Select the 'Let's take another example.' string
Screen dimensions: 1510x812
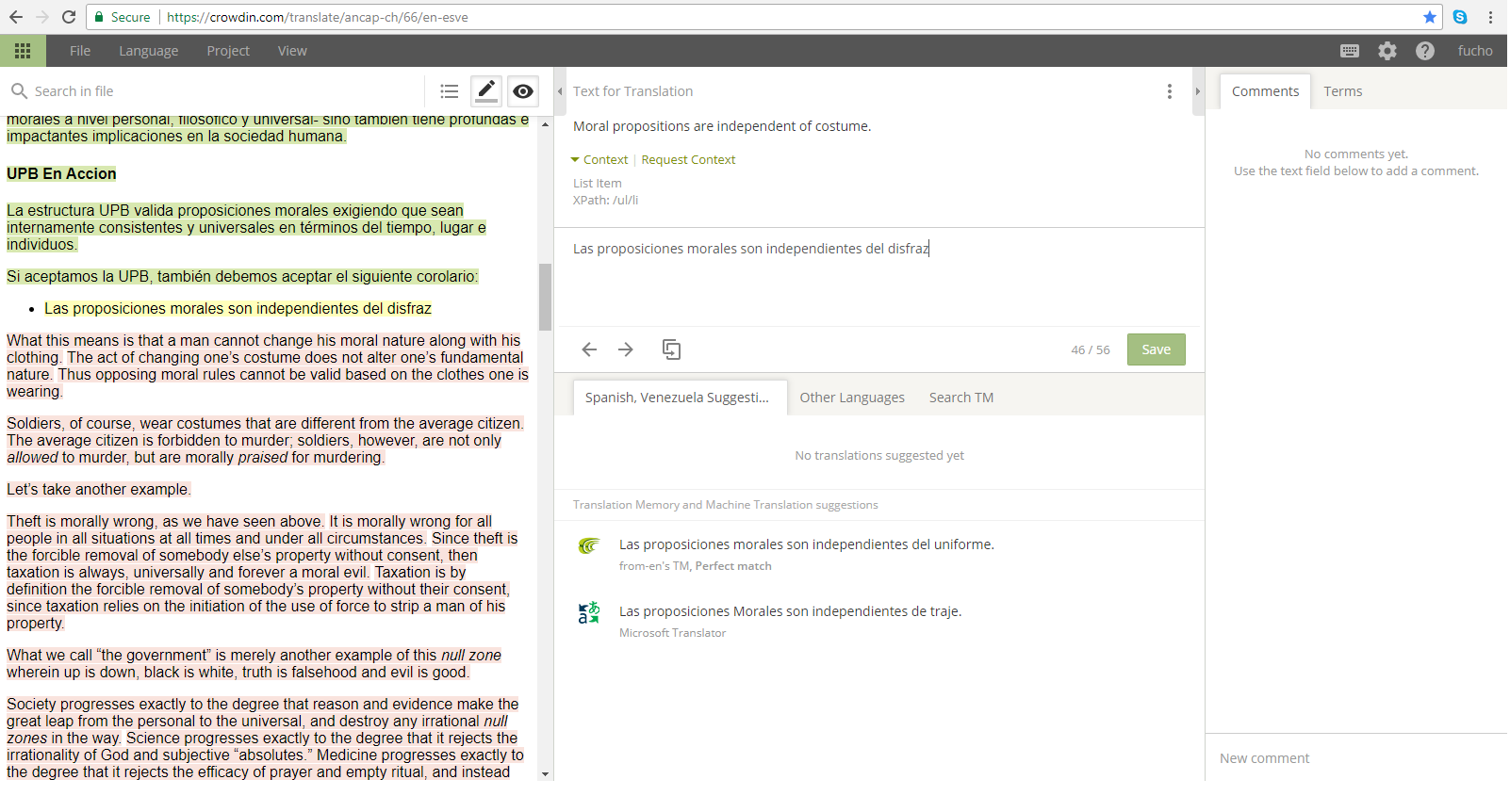coord(99,490)
